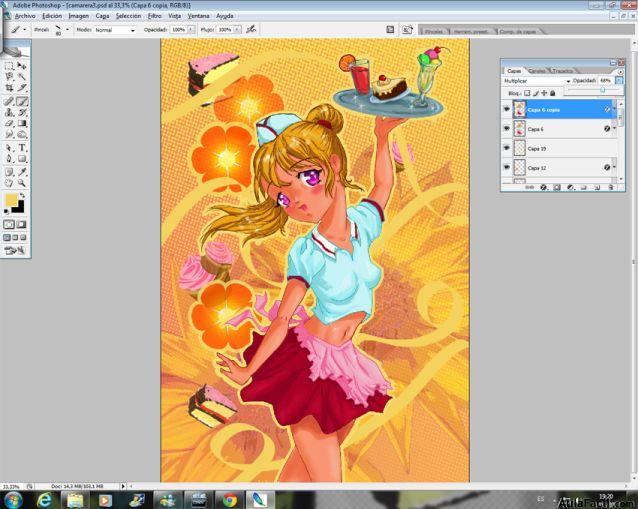The height and width of the screenshot is (509, 638).
Task: Click the layer opacity slider handle
Action: pyautogui.click(x=603, y=90)
